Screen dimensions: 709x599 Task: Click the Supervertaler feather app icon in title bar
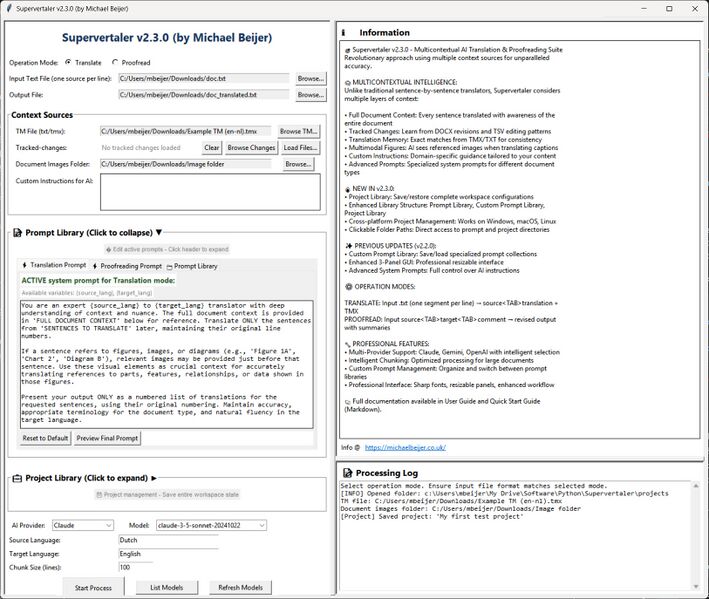coord(8,8)
